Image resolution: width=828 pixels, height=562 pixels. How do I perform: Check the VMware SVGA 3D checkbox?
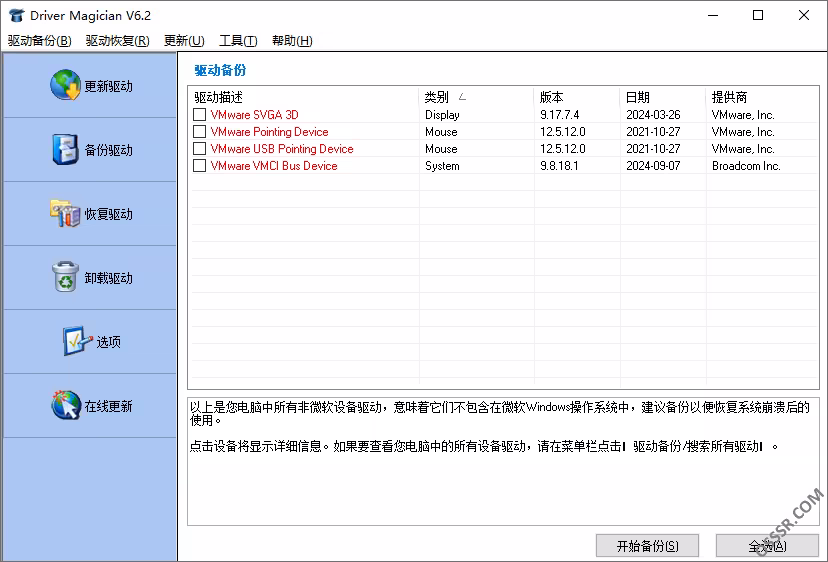point(200,115)
